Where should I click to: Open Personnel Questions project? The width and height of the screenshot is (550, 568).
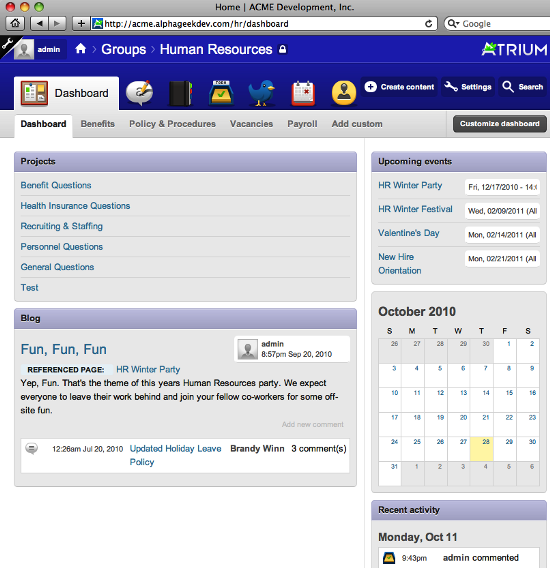point(62,247)
